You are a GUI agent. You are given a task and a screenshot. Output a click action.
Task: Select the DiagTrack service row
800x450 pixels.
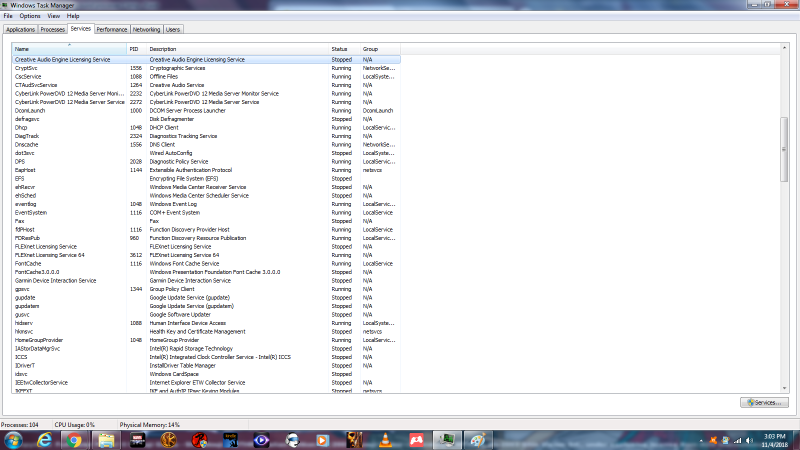(x=206, y=136)
